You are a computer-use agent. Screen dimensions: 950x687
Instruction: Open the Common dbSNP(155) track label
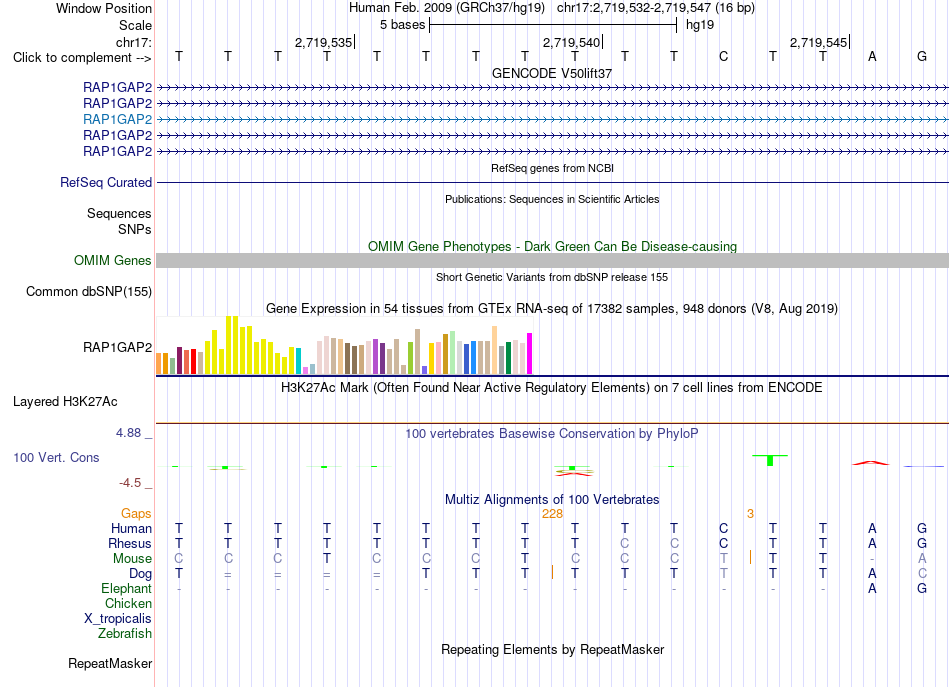pyautogui.click(x=89, y=291)
